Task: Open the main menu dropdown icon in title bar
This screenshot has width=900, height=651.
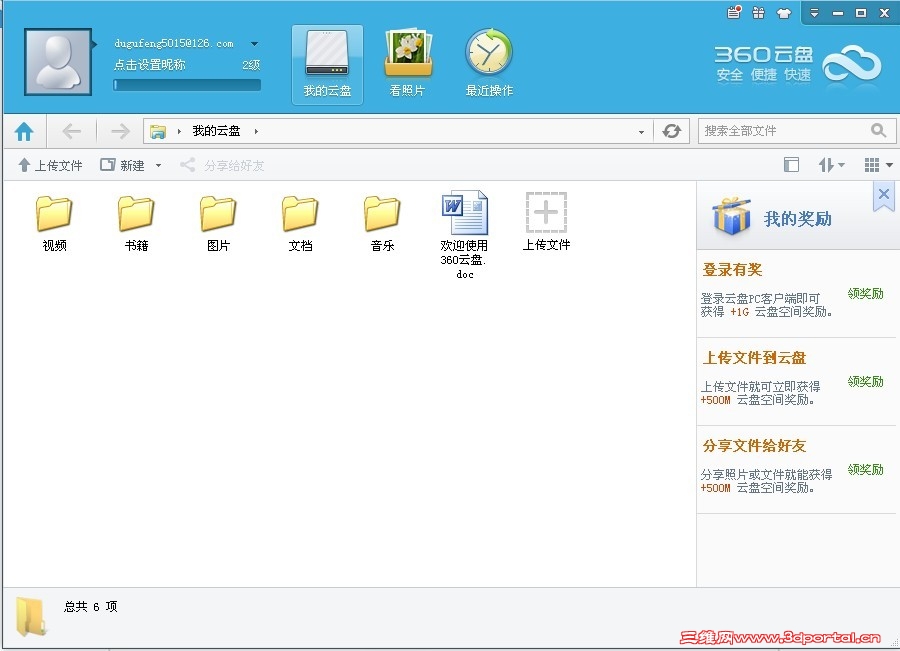Action: point(814,13)
